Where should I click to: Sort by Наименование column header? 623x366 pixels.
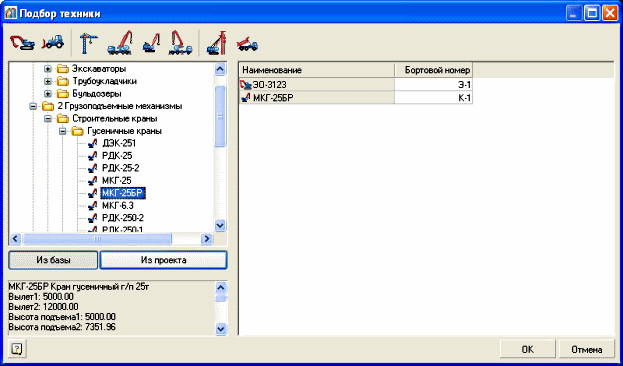coord(317,70)
